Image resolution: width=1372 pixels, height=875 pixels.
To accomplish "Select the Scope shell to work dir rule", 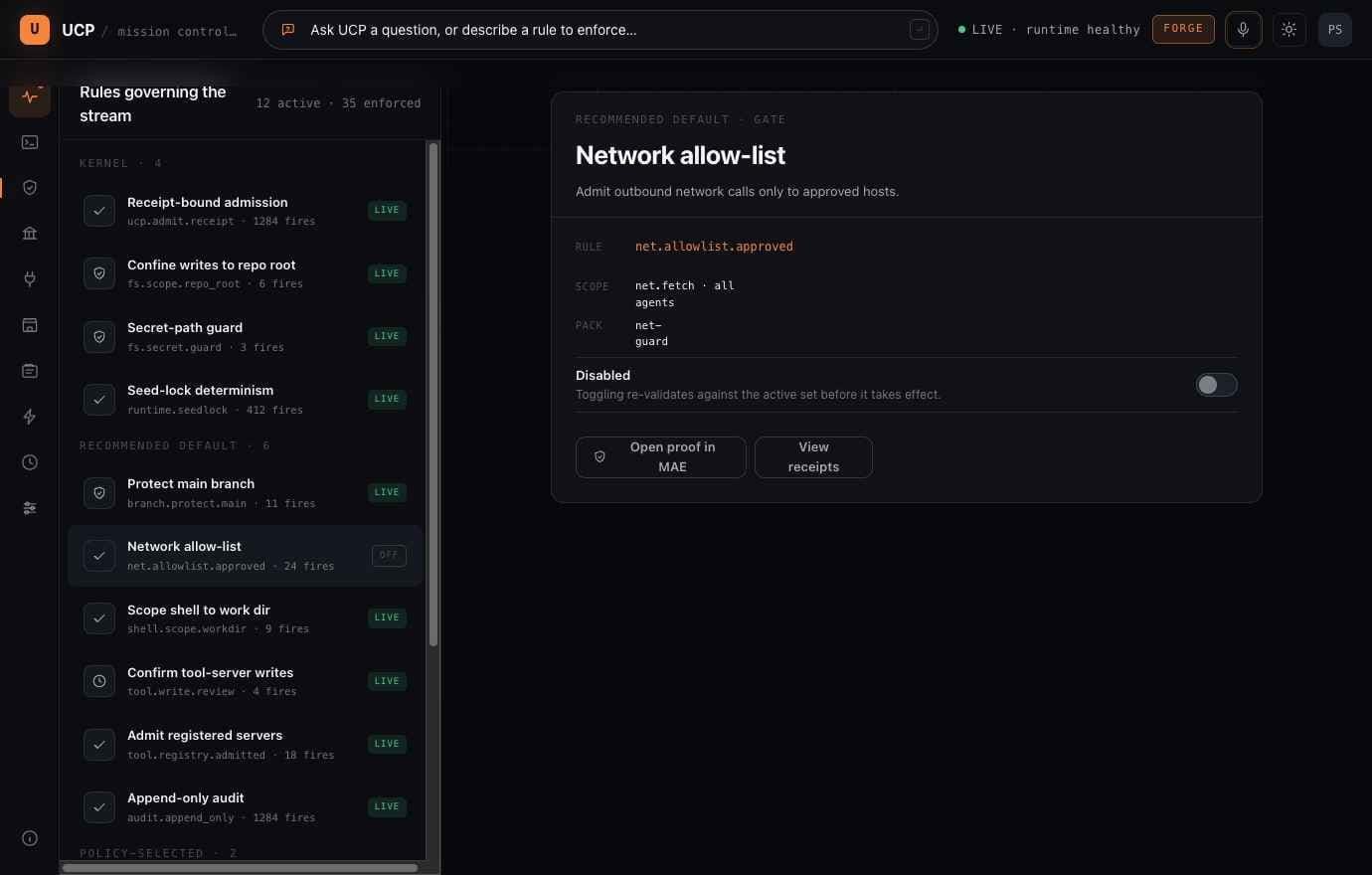I will tap(246, 618).
